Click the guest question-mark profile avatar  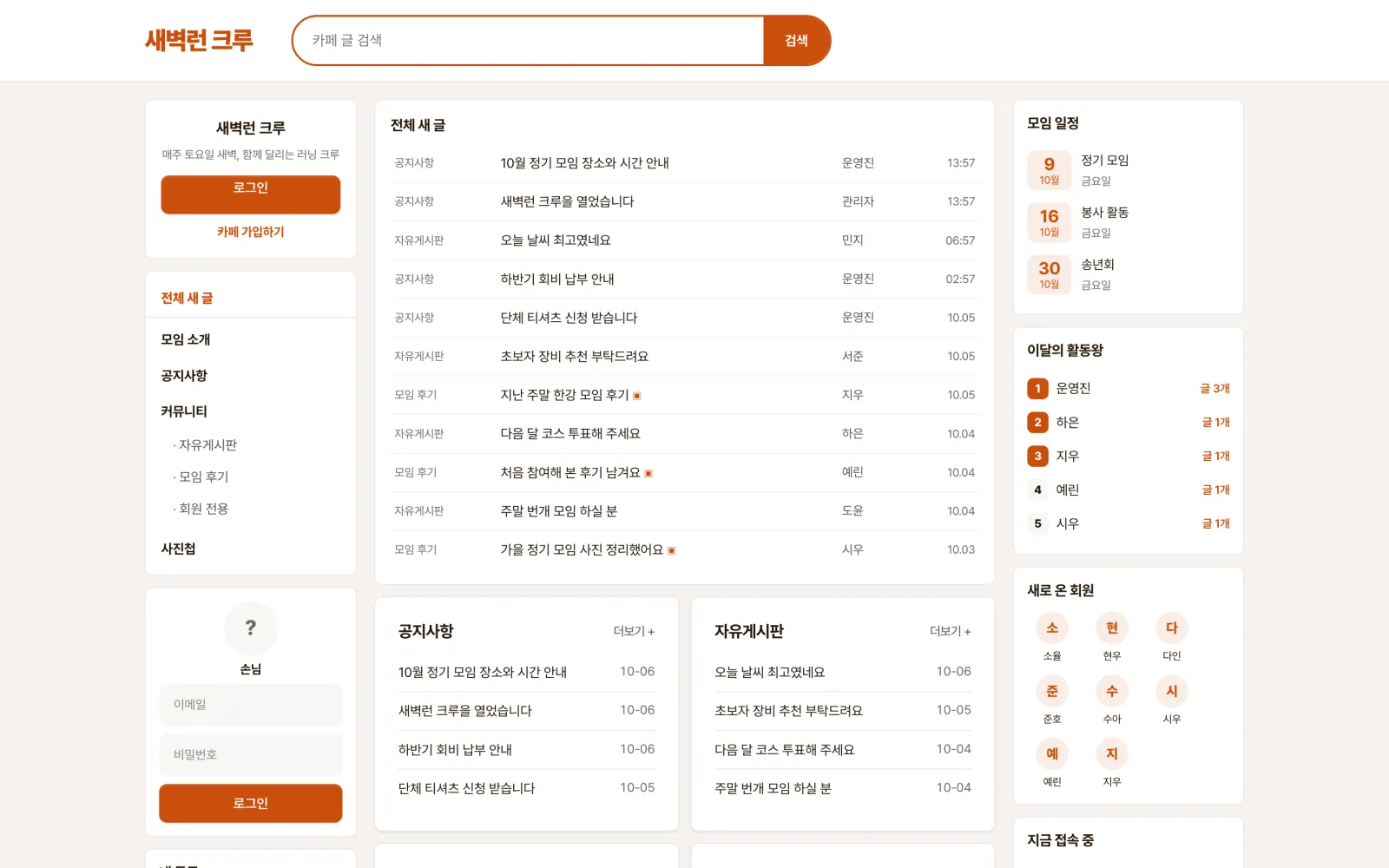(251, 628)
